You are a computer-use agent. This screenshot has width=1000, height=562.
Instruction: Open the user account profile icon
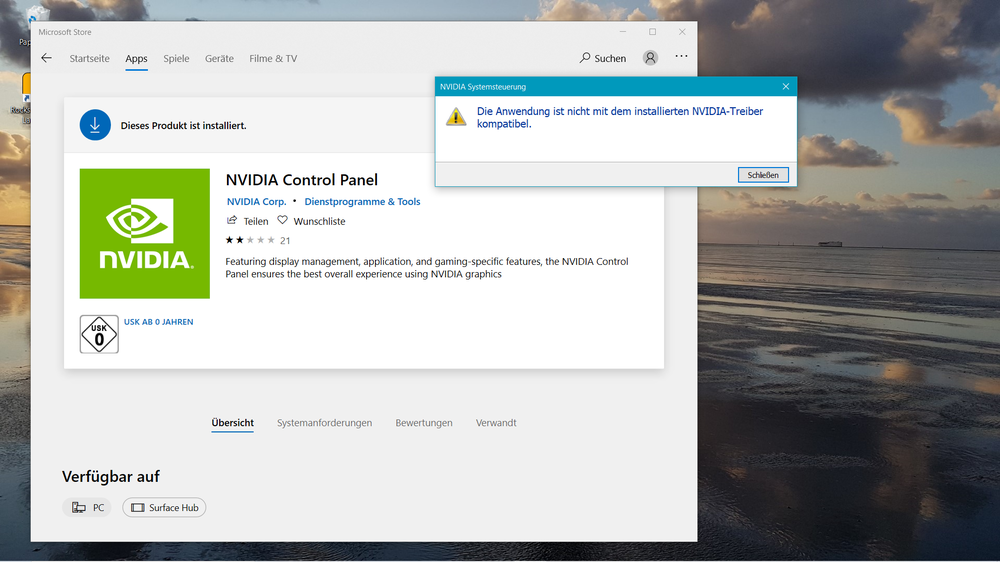point(650,58)
